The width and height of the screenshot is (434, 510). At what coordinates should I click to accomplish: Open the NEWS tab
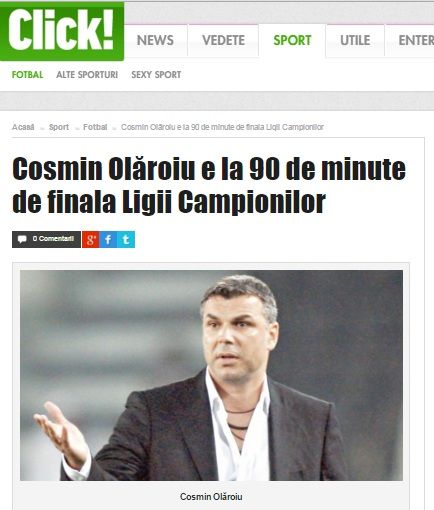[x=155, y=40]
